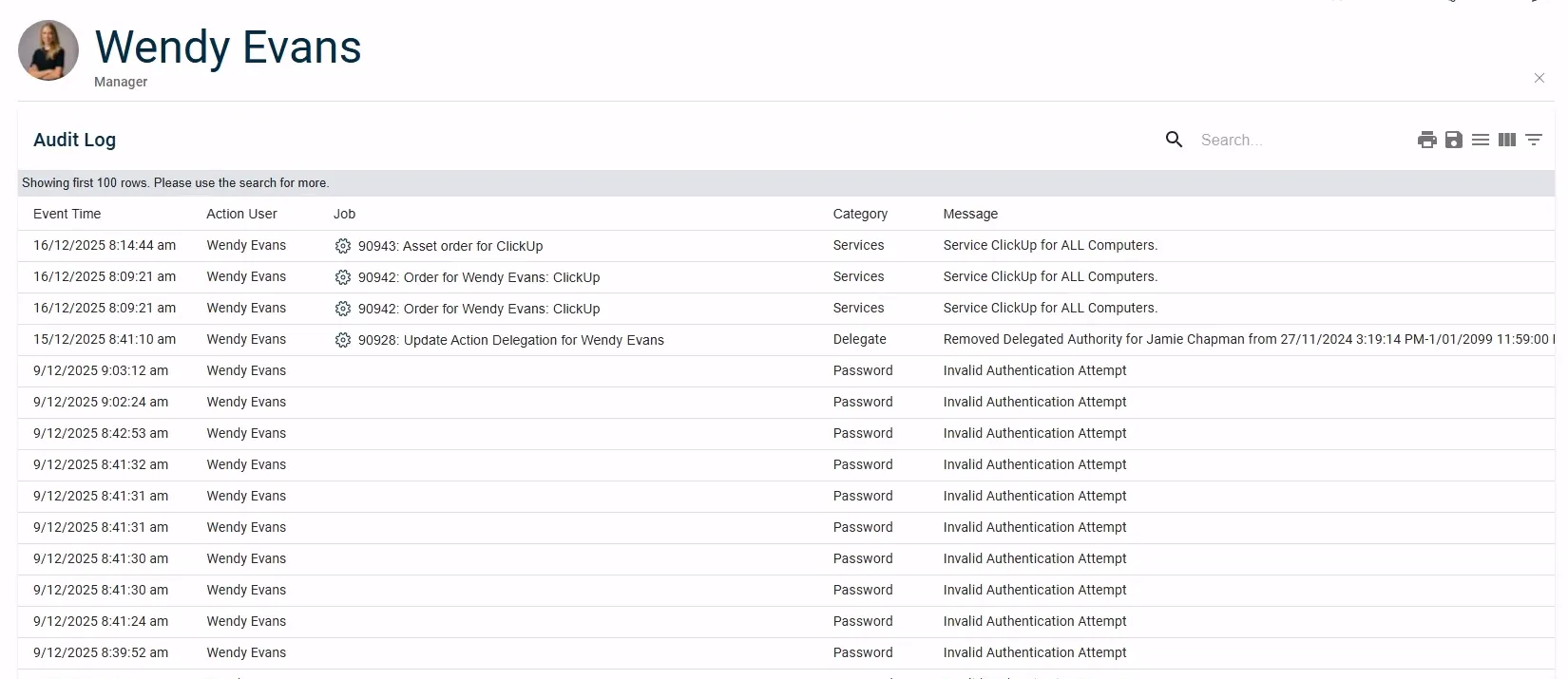Close the Wendy Evans panel
This screenshot has height=679, width=1568.
[x=1539, y=78]
